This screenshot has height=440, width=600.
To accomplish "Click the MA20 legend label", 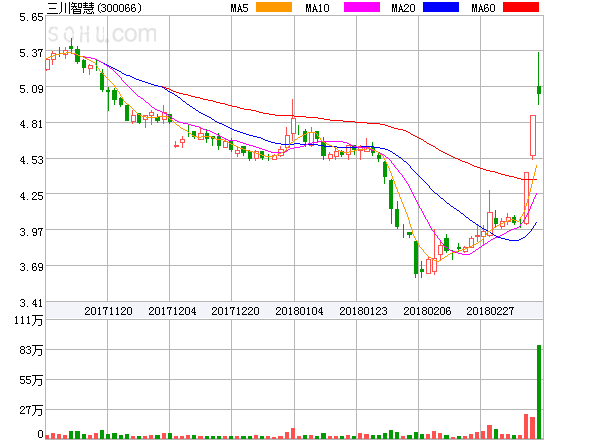I will coord(403,8).
